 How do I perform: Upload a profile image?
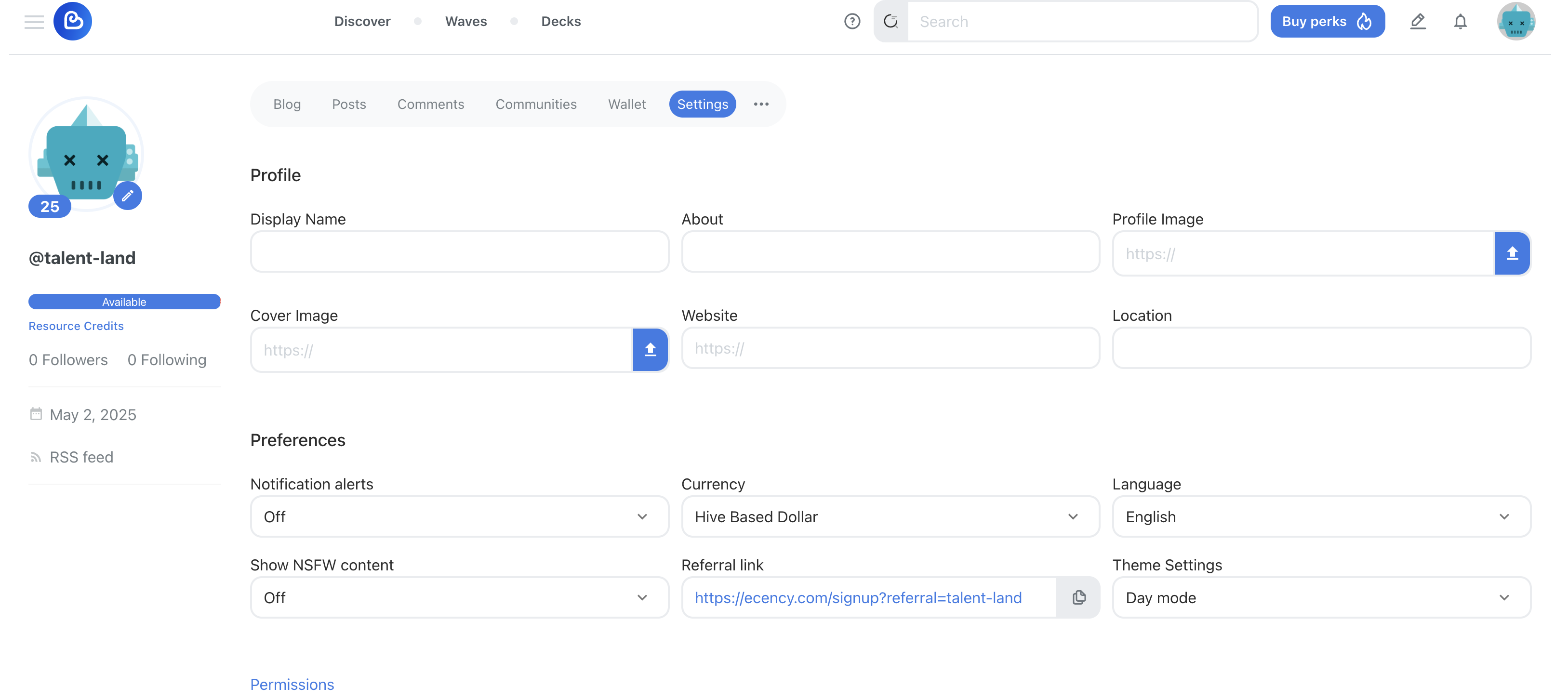[x=1512, y=253]
